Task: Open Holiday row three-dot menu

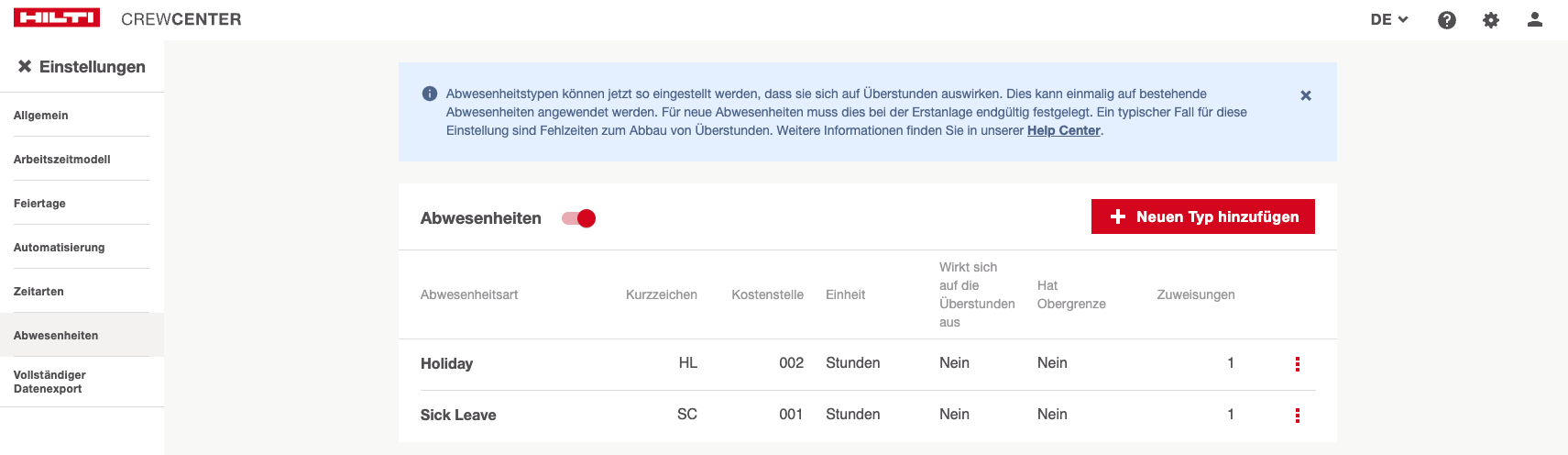Action: click(x=1297, y=364)
